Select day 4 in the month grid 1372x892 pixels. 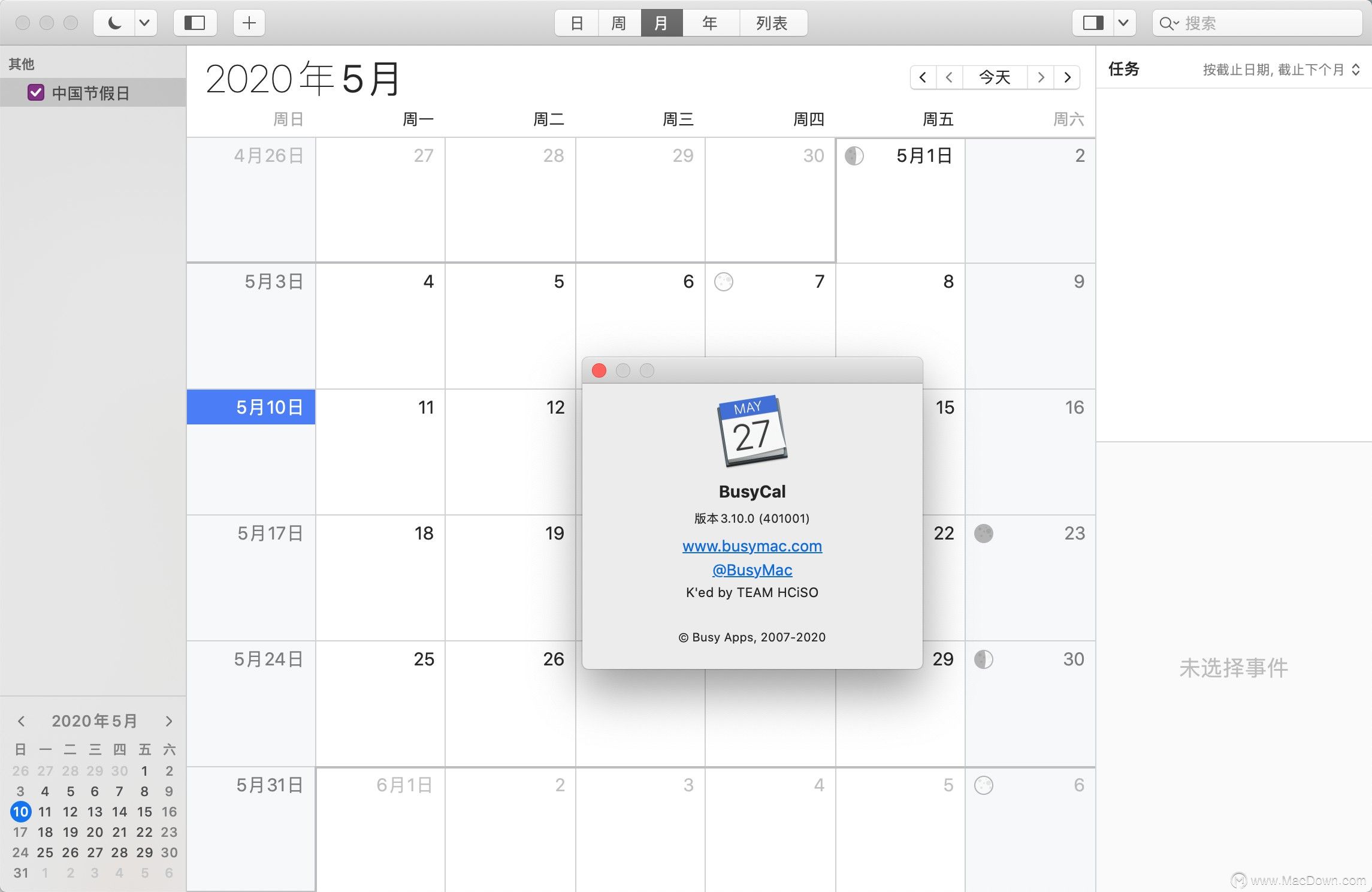pos(380,326)
